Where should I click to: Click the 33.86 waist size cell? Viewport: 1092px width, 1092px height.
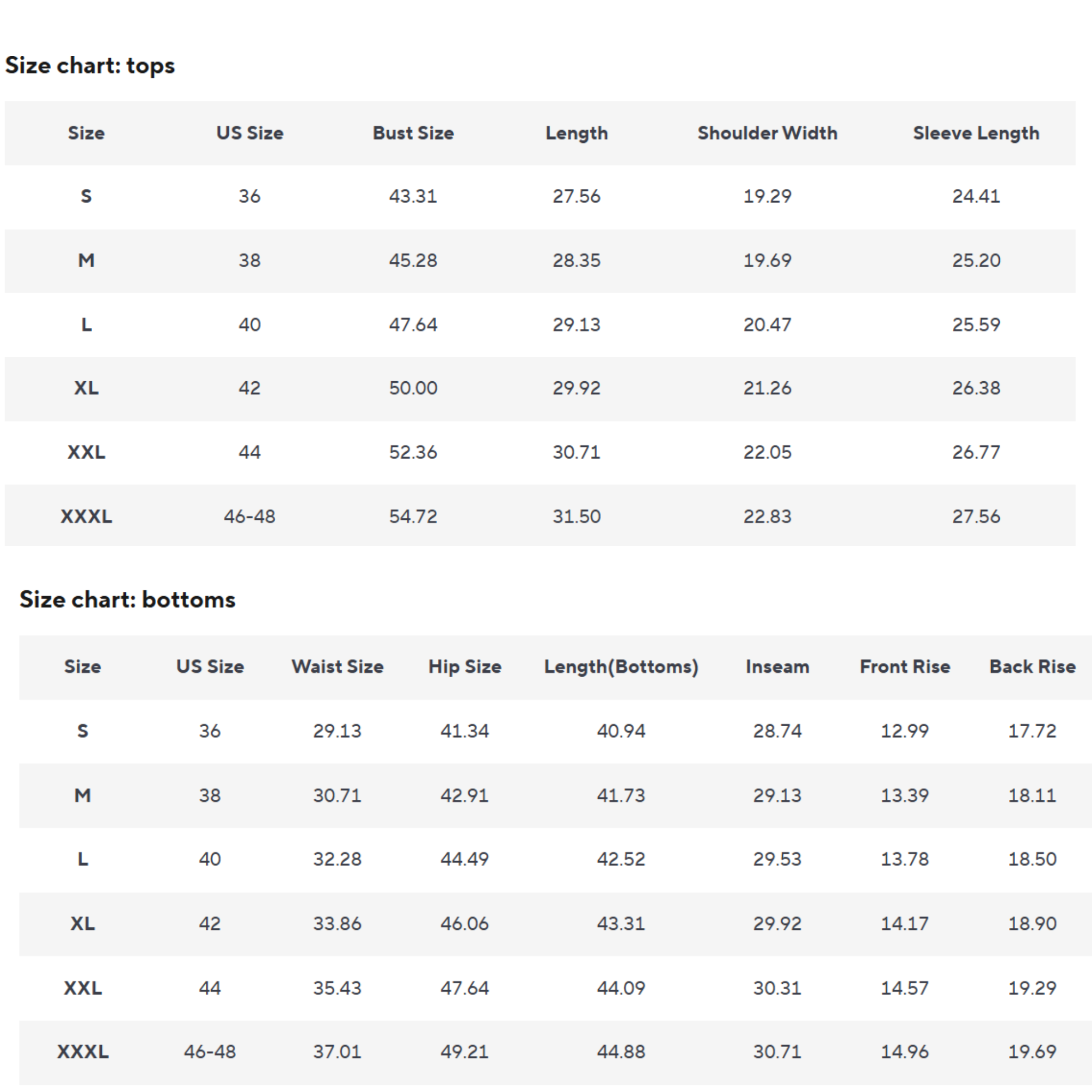coord(338,924)
